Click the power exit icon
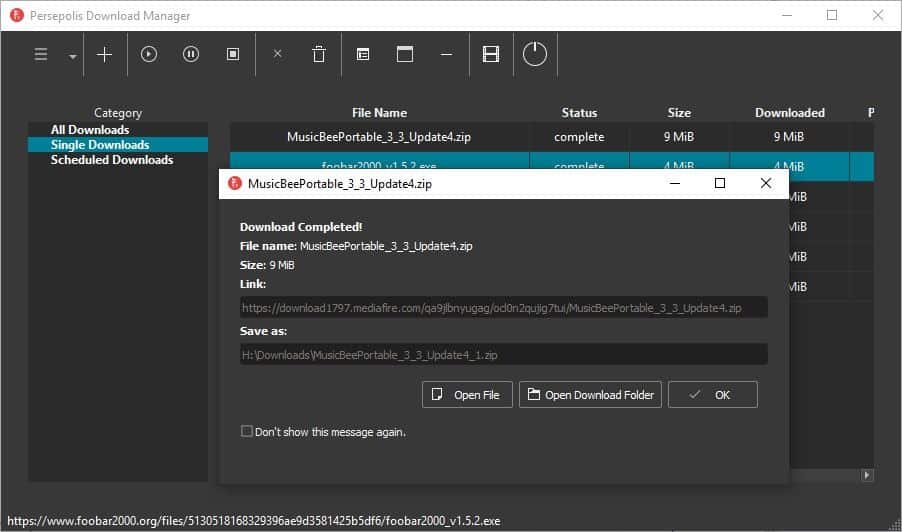 (x=535, y=55)
